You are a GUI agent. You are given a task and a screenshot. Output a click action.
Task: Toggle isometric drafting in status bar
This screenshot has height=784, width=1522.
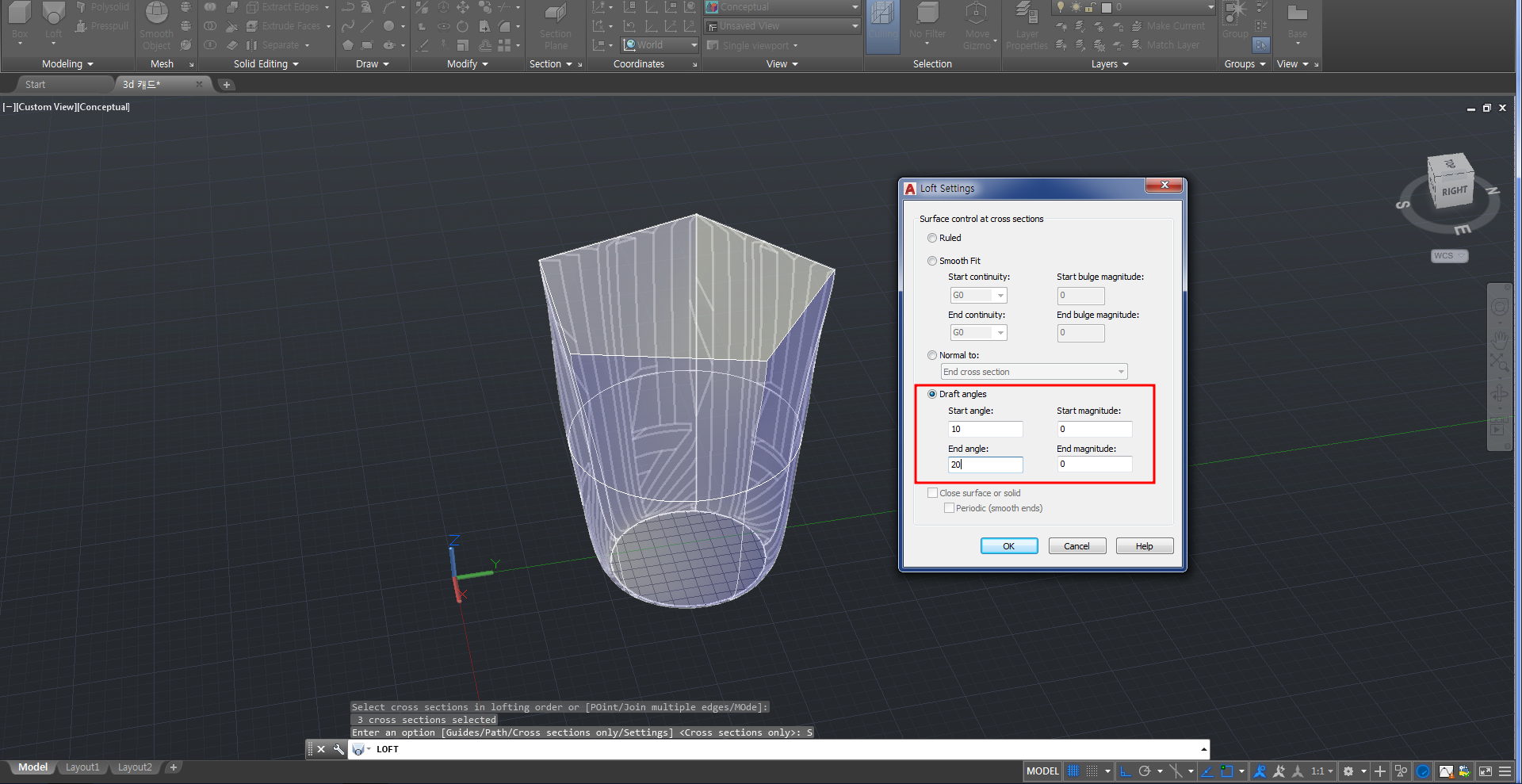[x=1176, y=771]
